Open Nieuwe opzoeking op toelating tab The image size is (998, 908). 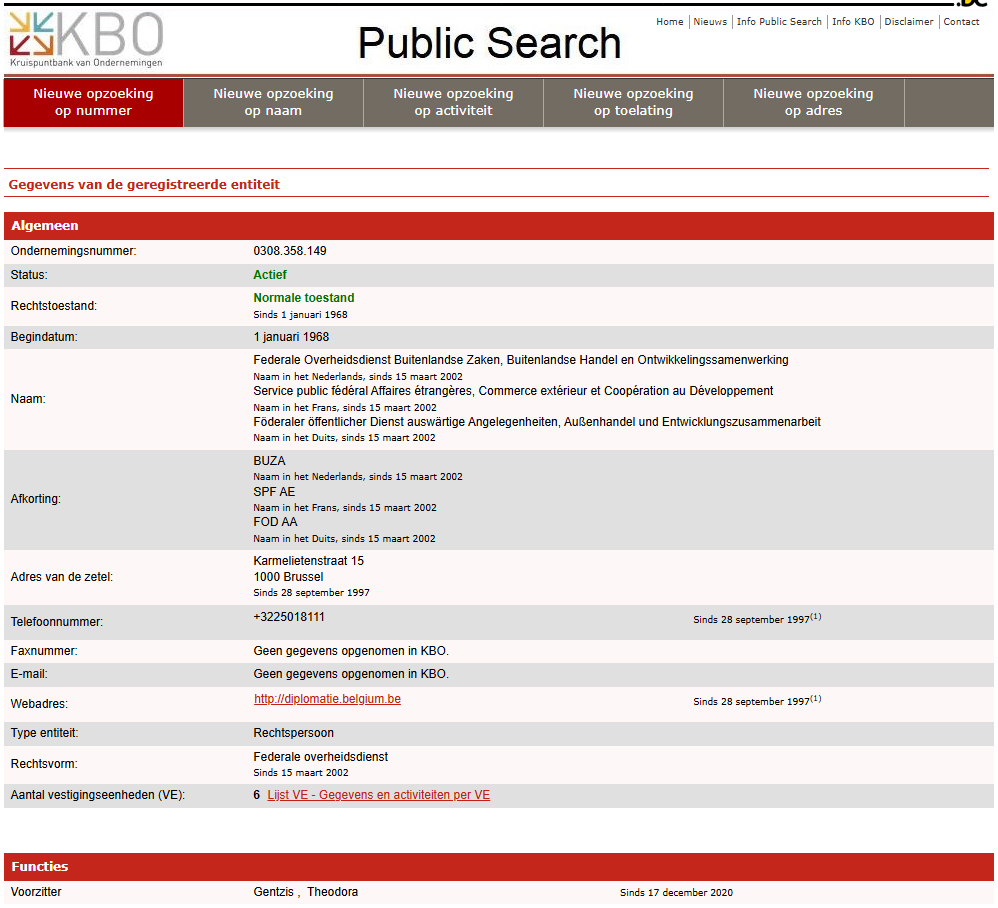(633, 102)
